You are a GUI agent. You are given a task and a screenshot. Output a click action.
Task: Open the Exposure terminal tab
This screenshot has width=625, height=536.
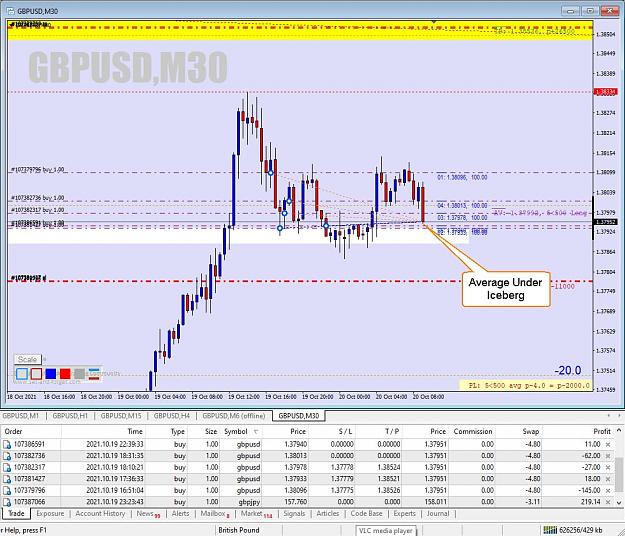[50, 514]
